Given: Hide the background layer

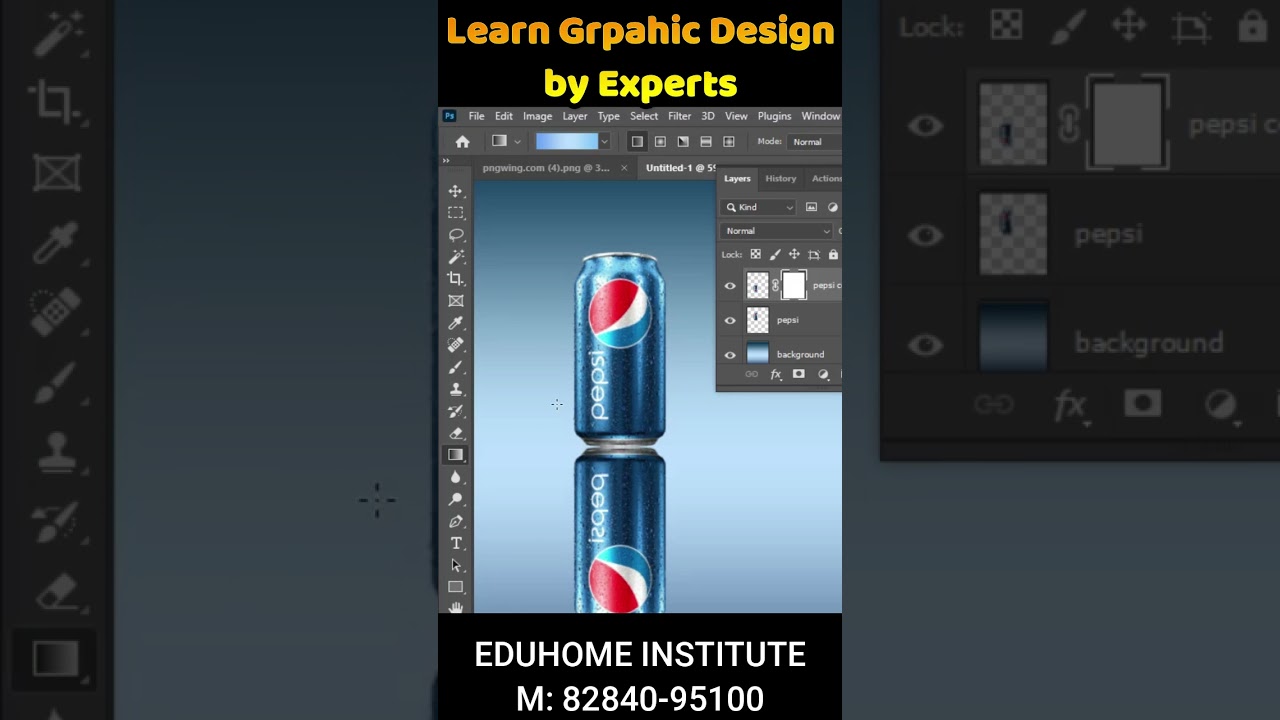Looking at the screenshot, I should tap(730, 355).
